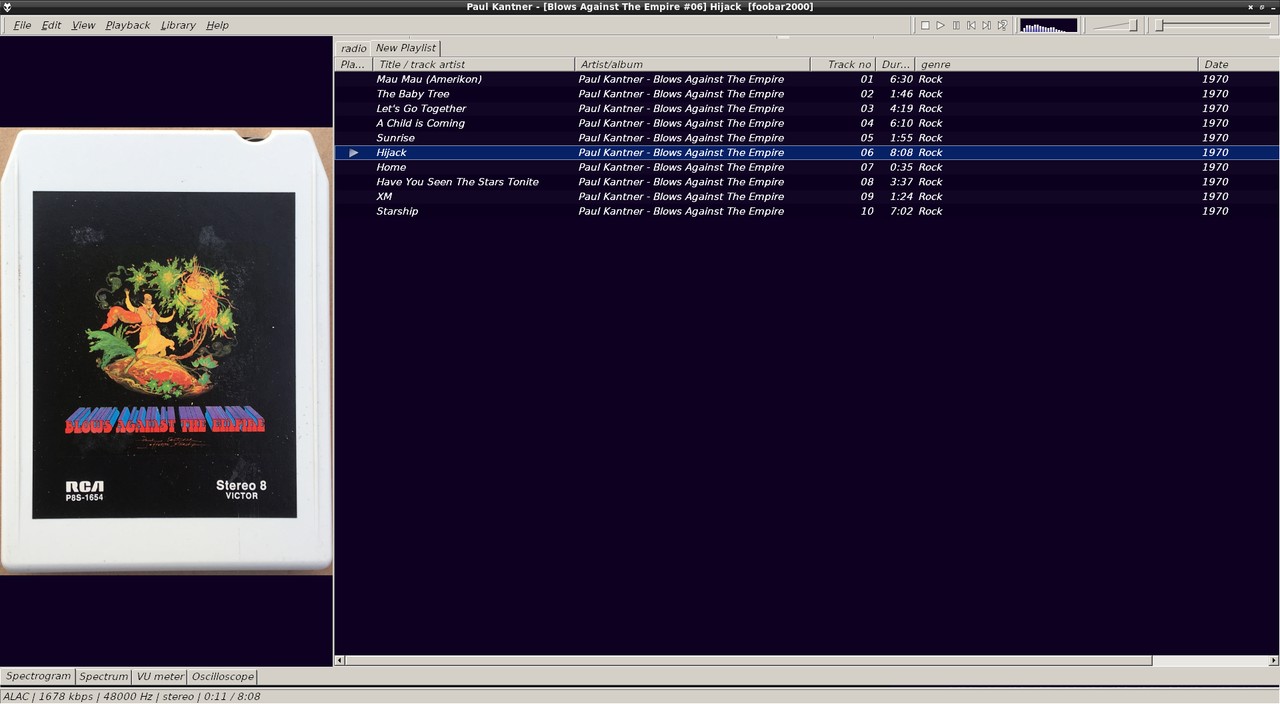Image resolution: width=1280 pixels, height=704 pixels.
Task: Click the spectrum visualization in the toolbar
Action: (1048, 25)
